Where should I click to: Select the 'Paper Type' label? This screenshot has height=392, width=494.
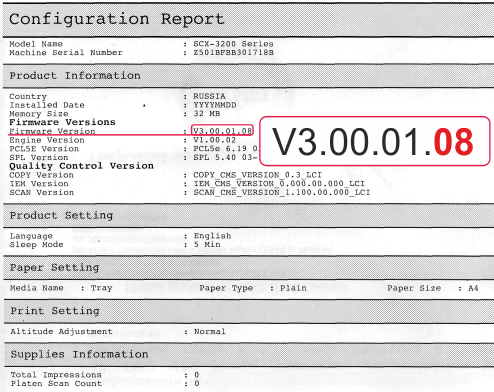[x=226, y=288]
